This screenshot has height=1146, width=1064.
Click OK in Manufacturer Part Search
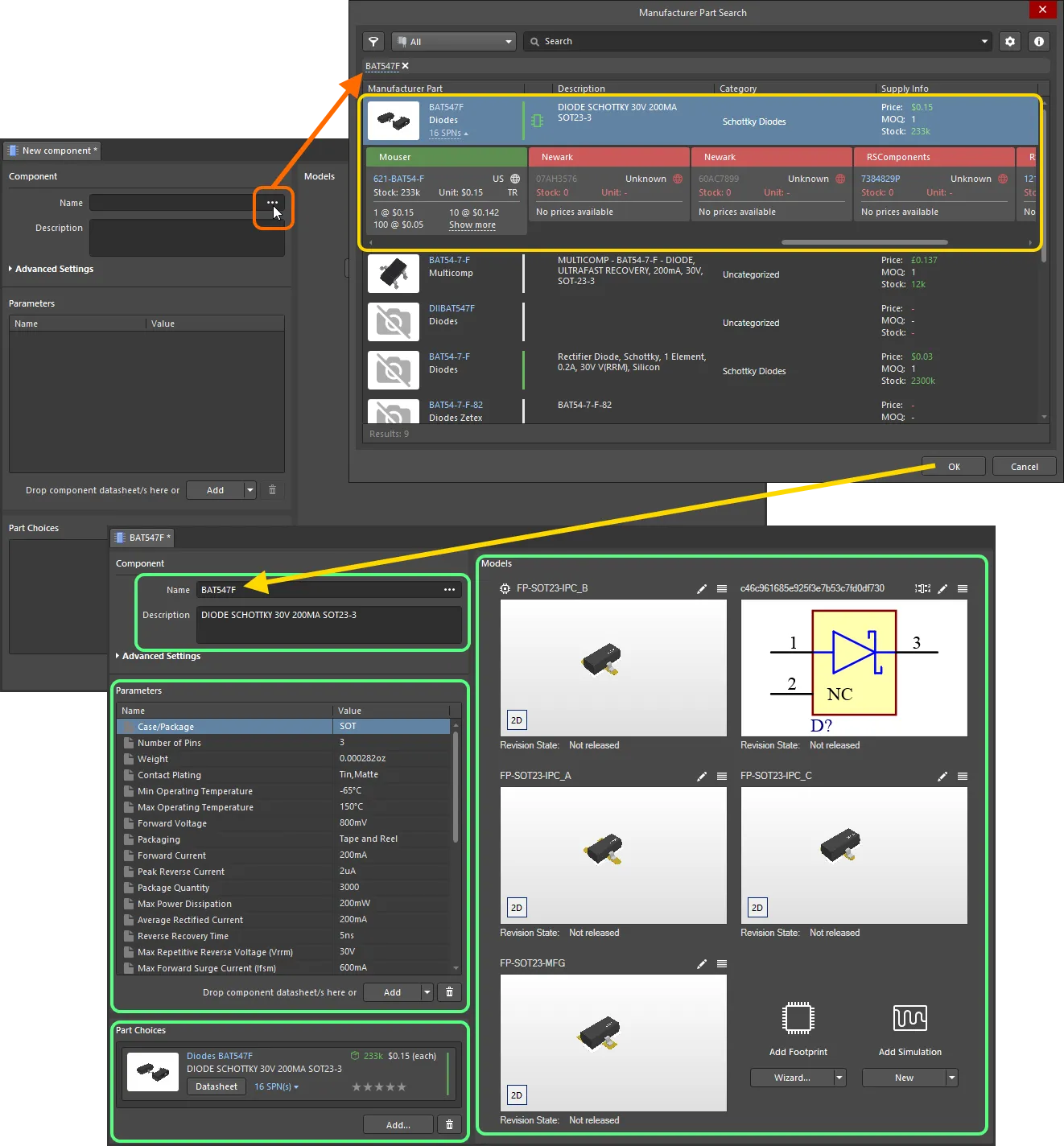[x=954, y=467]
